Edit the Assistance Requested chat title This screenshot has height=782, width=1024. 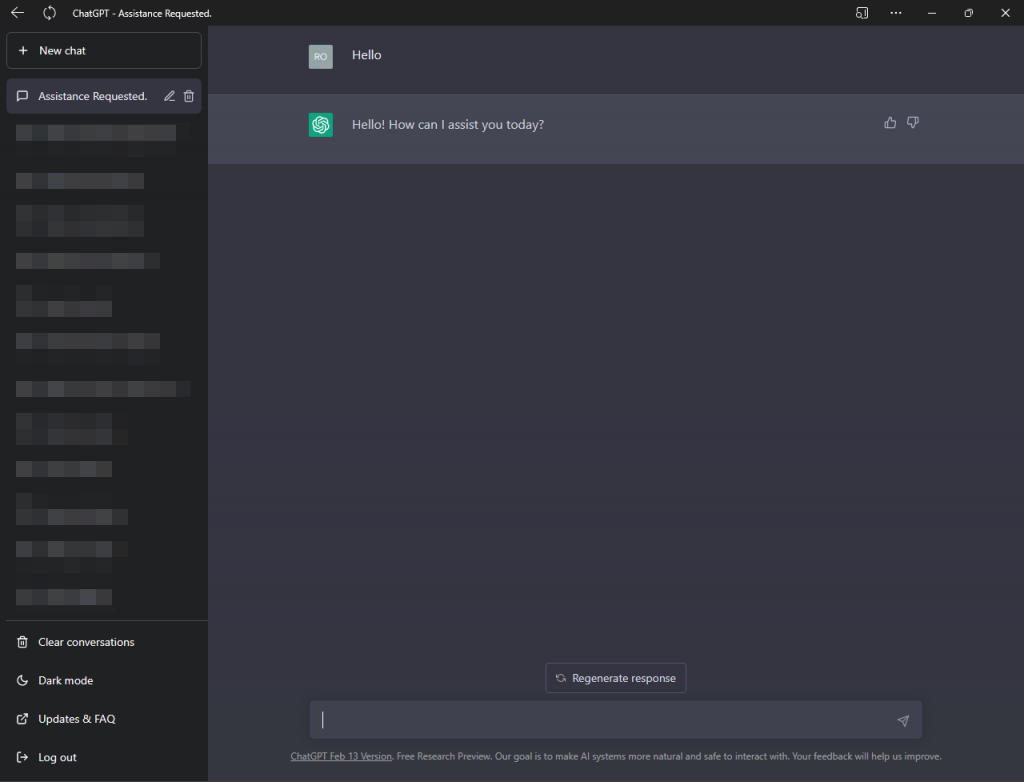169,96
